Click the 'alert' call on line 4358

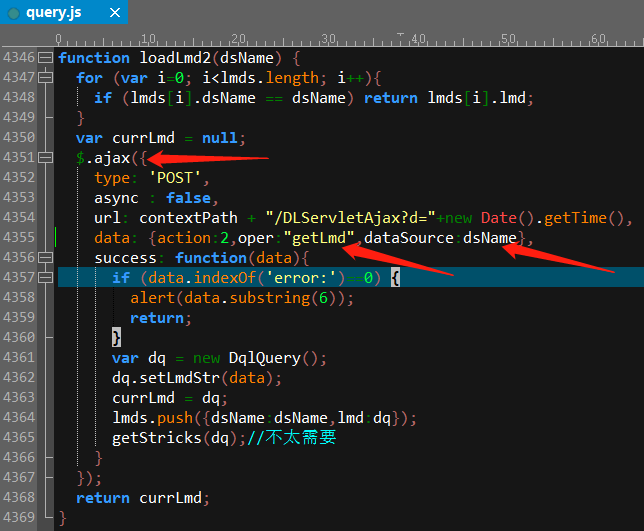[x=153, y=298]
